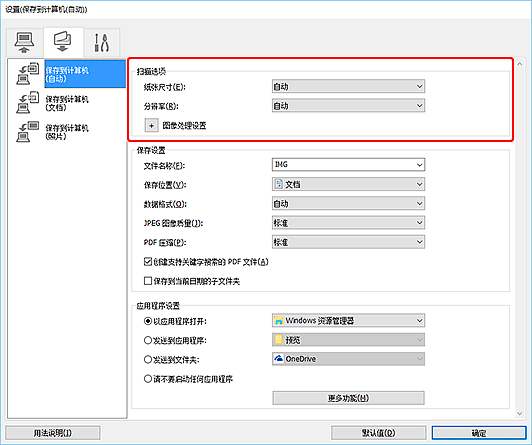
Task: Open the 保存位置 dropdown
Action: pyautogui.click(x=348, y=184)
